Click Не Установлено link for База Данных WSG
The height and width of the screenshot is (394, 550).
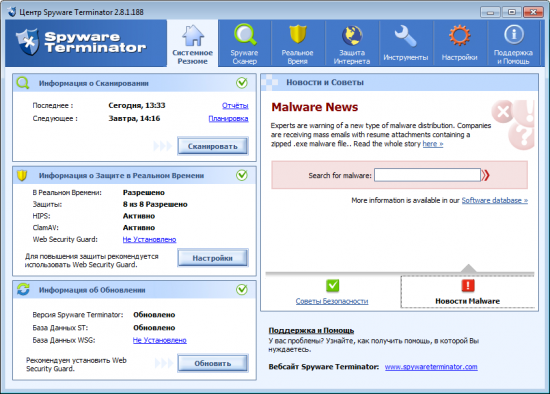160,340
